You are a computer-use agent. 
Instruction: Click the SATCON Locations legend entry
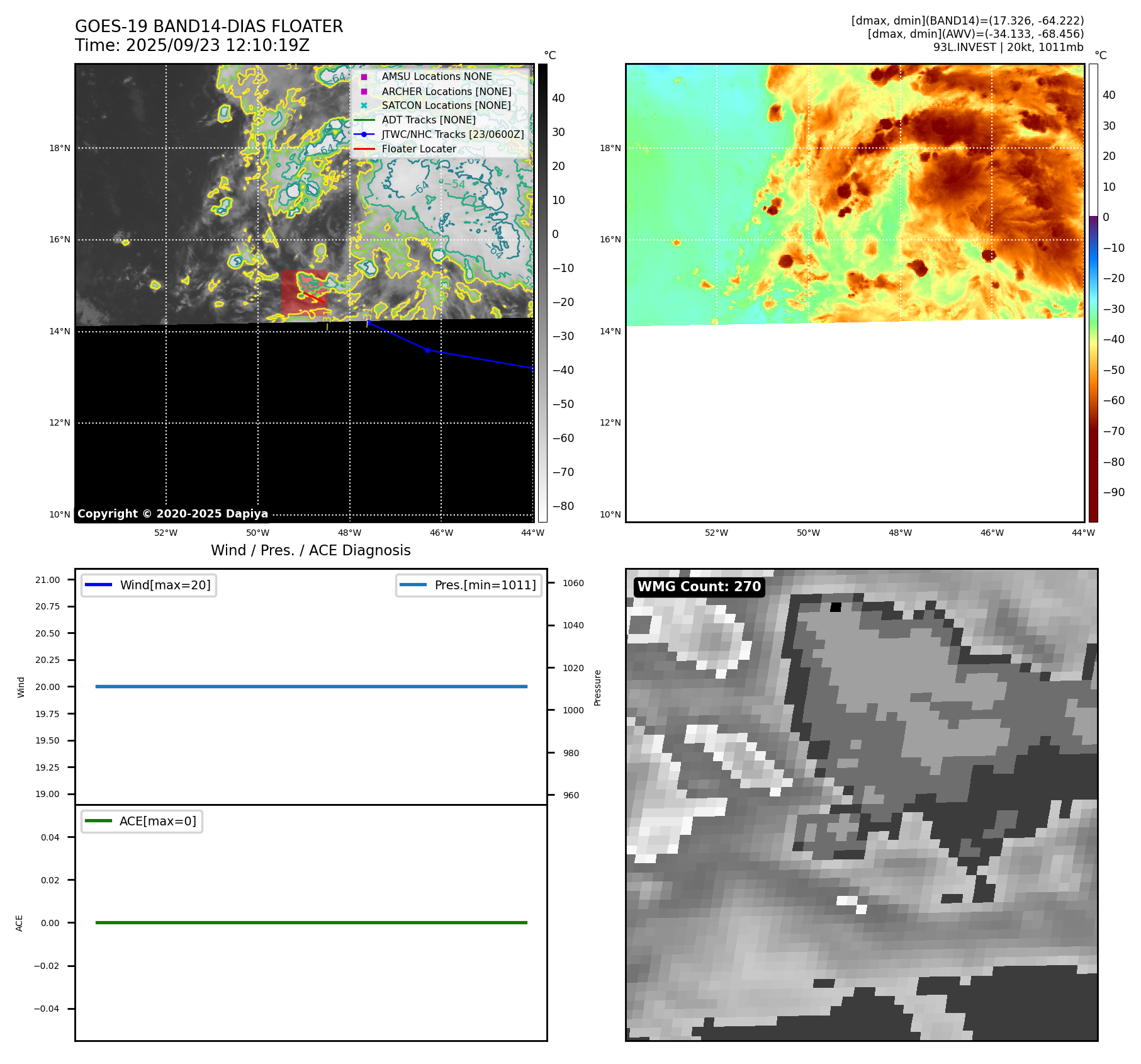436,105
